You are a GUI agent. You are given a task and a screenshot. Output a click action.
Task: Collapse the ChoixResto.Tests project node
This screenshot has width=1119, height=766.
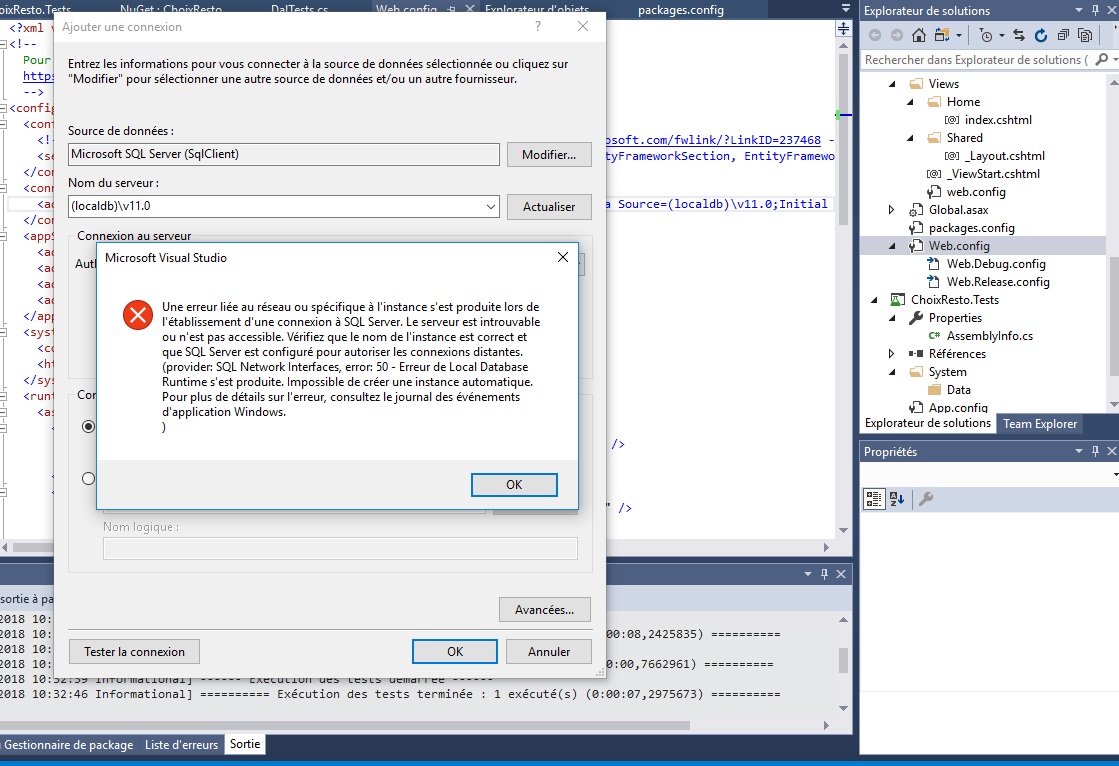[875, 299]
